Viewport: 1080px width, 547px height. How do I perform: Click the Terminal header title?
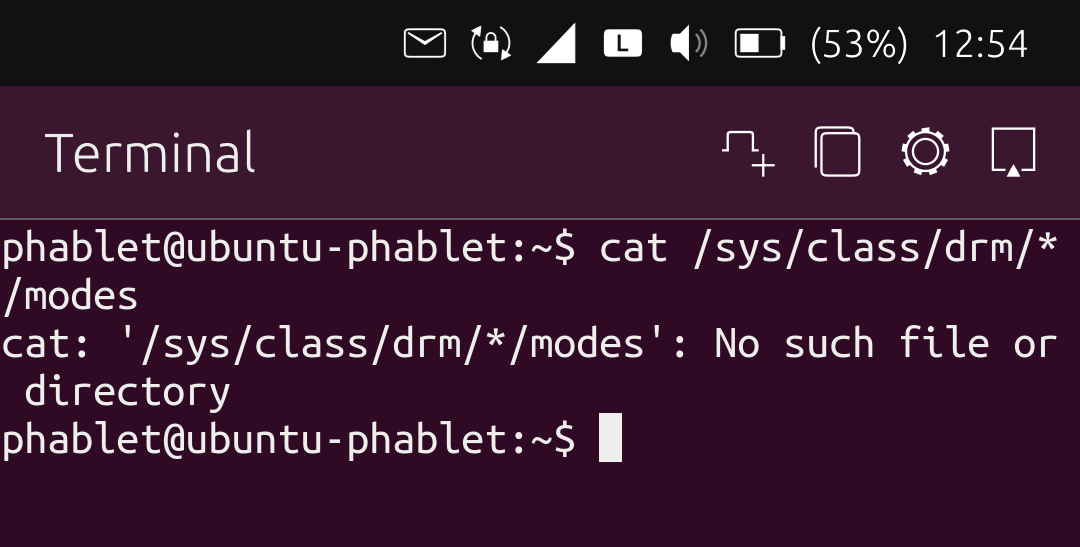click(150, 153)
